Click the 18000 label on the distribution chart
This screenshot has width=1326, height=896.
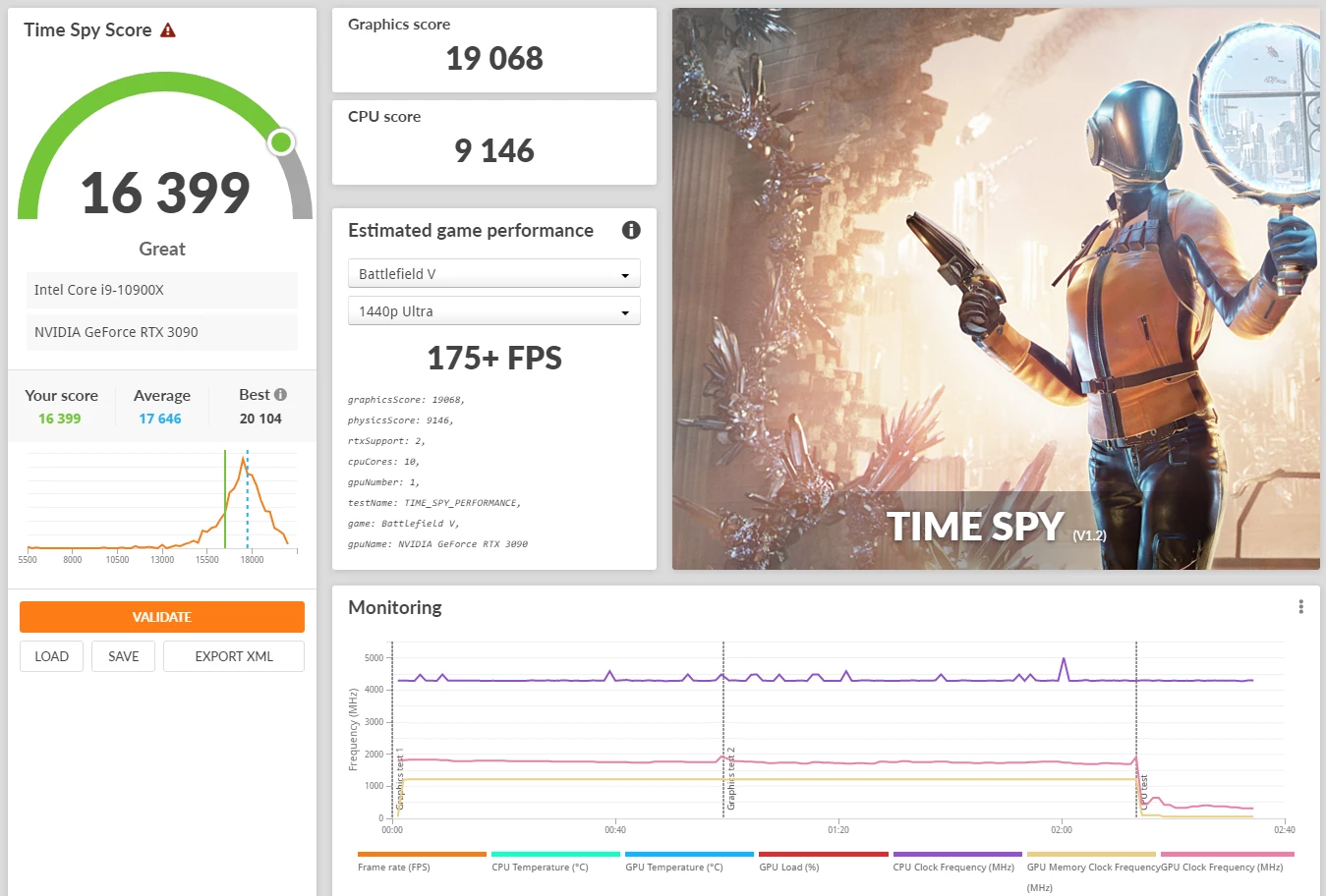[x=253, y=560]
